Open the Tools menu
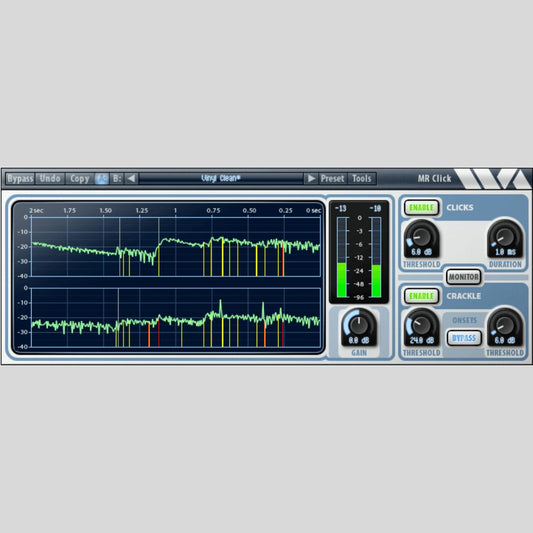Image resolution: width=533 pixels, height=533 pixels. [x=362, y=178]
